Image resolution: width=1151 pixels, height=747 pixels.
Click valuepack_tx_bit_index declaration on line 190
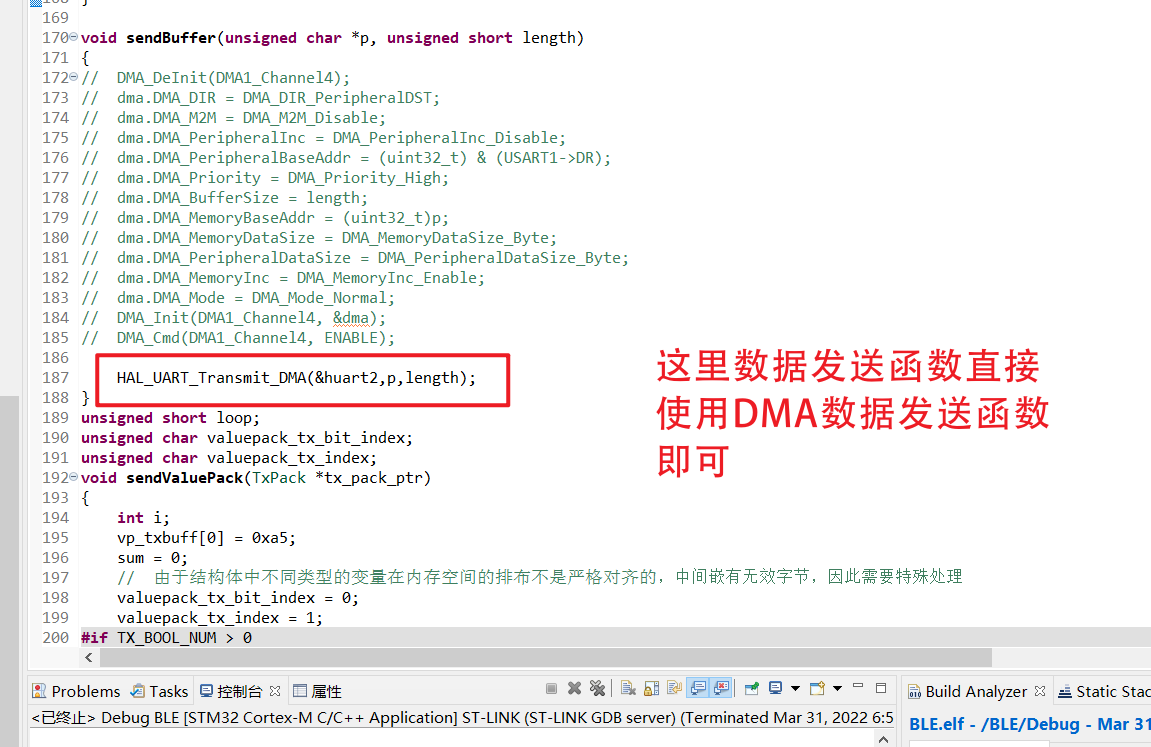[x=247, y=438]
